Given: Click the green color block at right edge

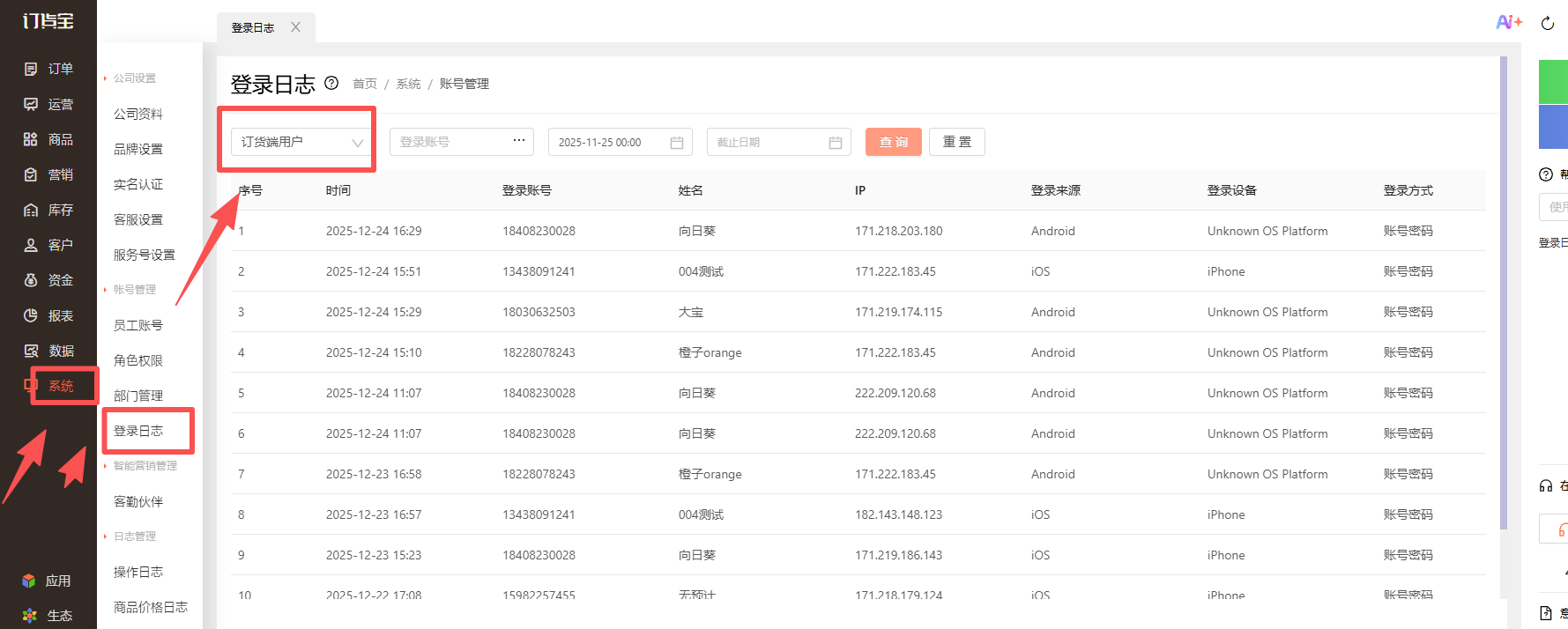Looking at the screenshot, I should click(x=1553, y=82).
